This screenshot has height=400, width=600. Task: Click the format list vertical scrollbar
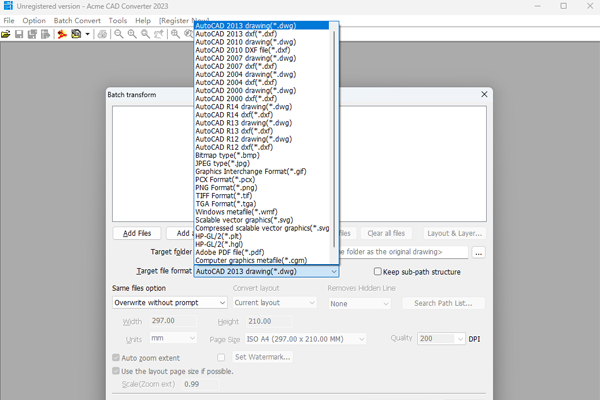click(334, 140)
